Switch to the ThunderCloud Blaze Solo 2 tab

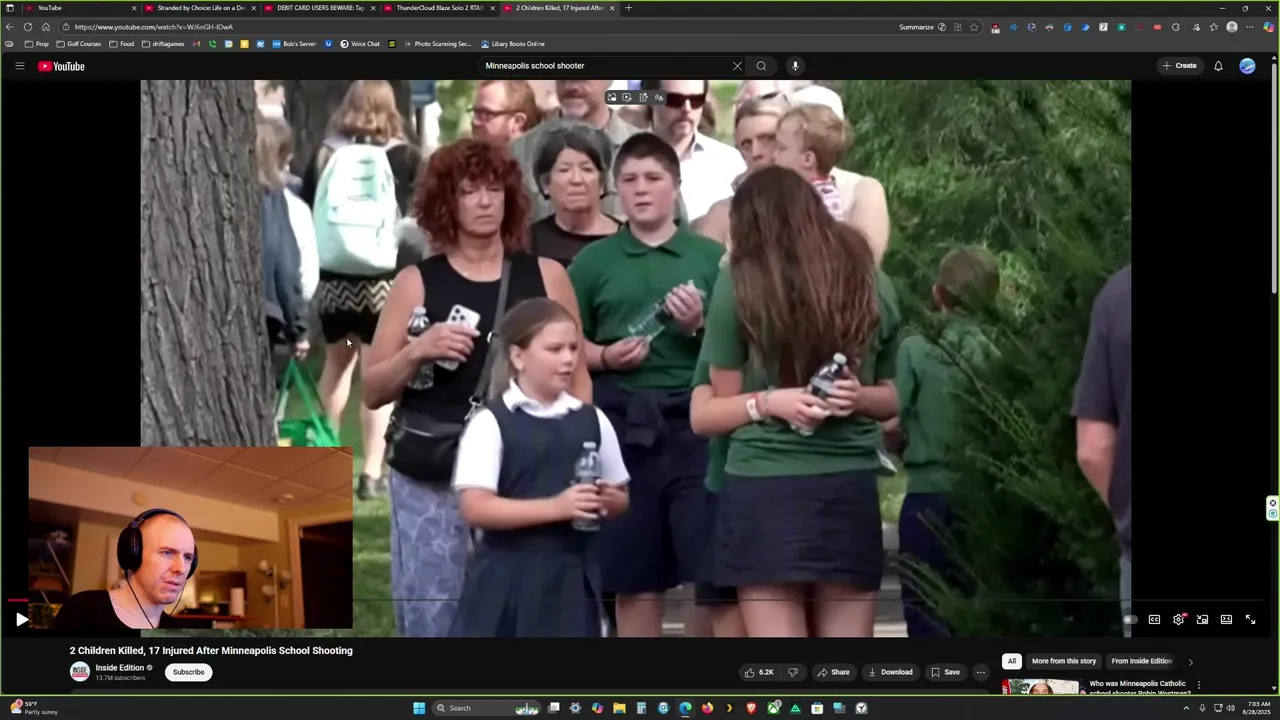[436, 8]
